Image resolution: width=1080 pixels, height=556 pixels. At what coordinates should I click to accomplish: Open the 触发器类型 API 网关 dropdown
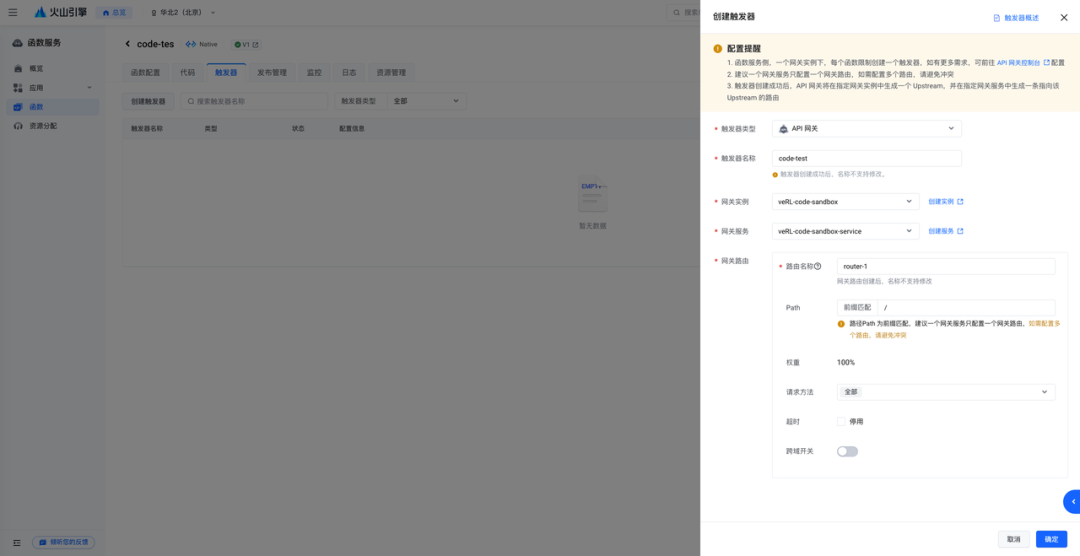[866, 128]
